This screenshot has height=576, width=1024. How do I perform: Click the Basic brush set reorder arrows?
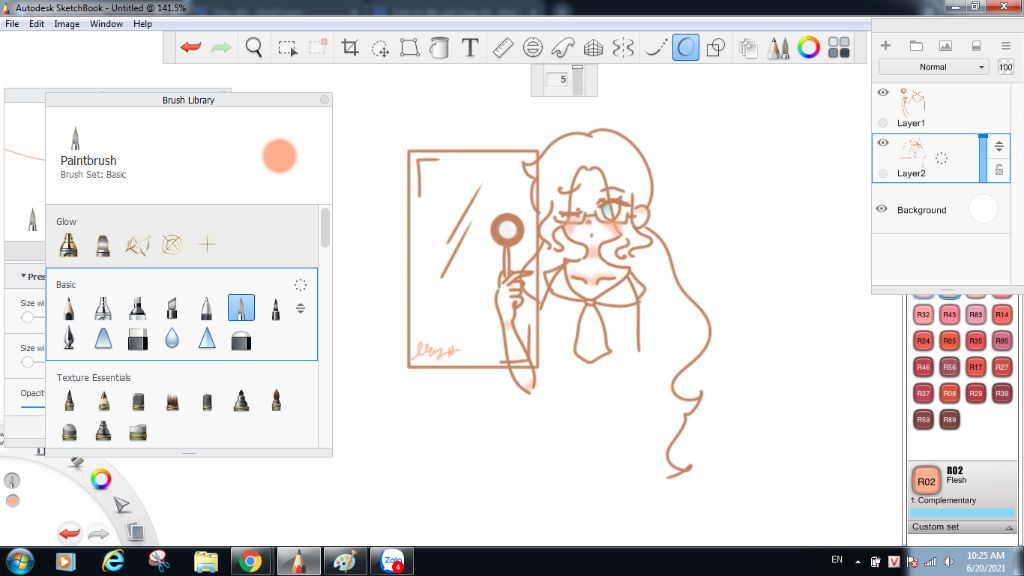300,308
